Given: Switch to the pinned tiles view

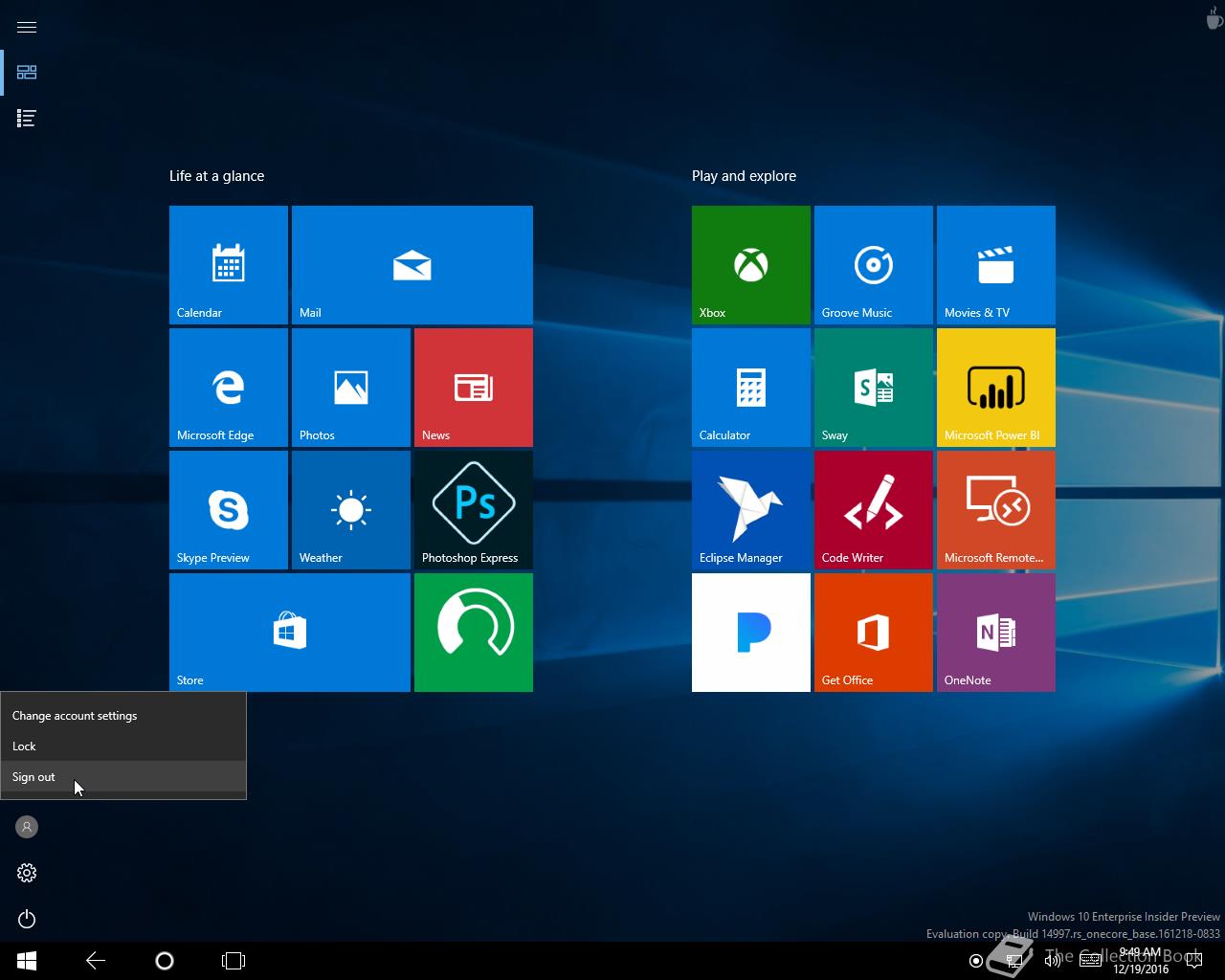Looking at the screenshot, I should [x=27, y=73].
